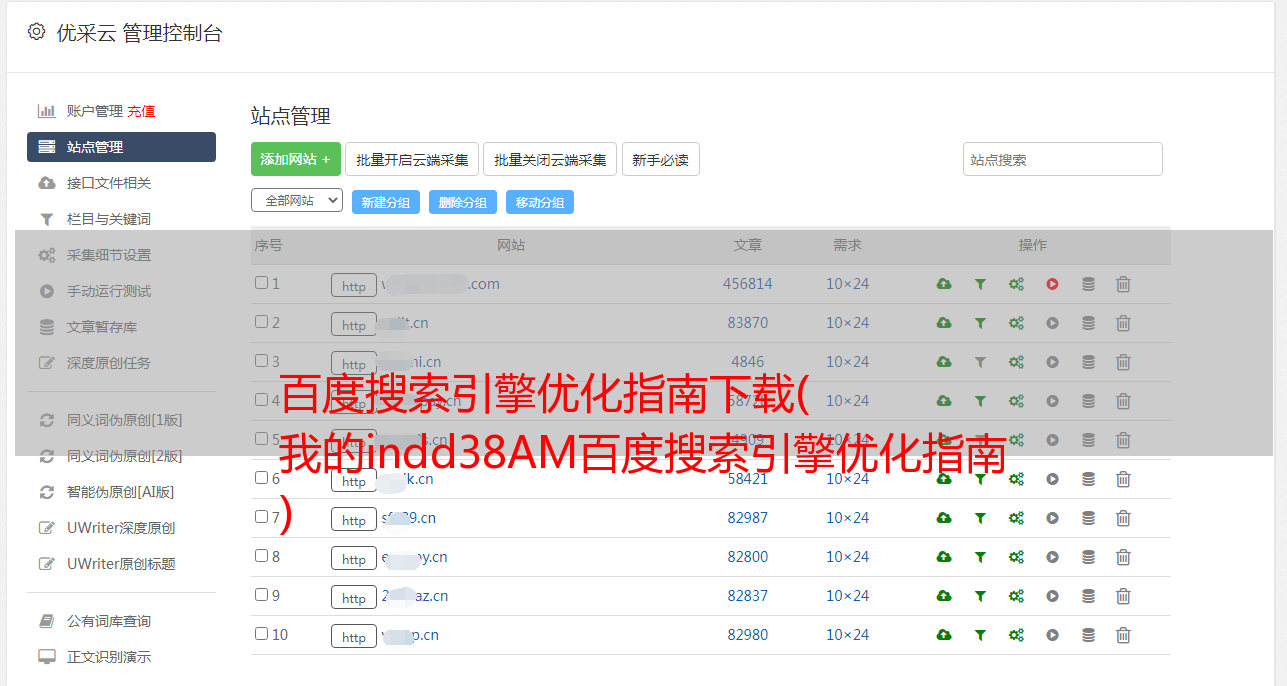This screenshot has width=1287, height=686.
Task: Click article count 82987
Action: click(748, 518)
